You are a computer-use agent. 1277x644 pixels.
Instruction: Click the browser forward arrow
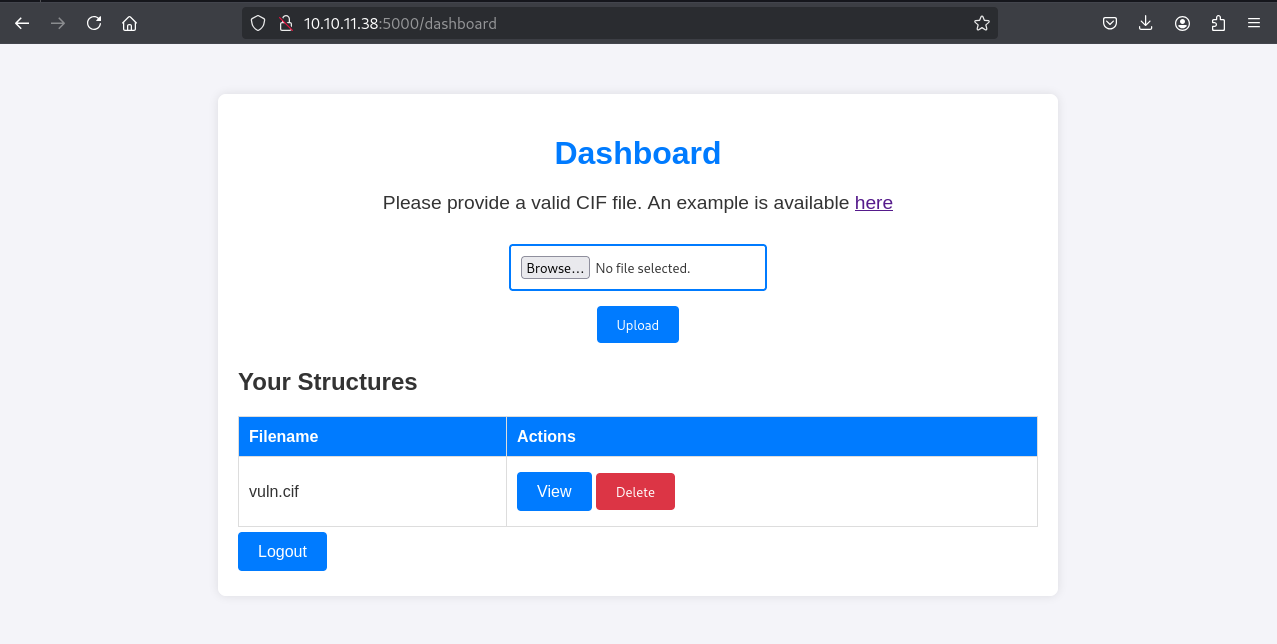point(58,23)
